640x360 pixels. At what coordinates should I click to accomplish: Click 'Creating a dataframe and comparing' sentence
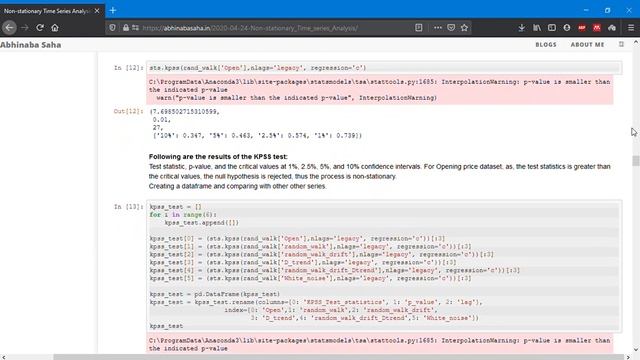238,186
